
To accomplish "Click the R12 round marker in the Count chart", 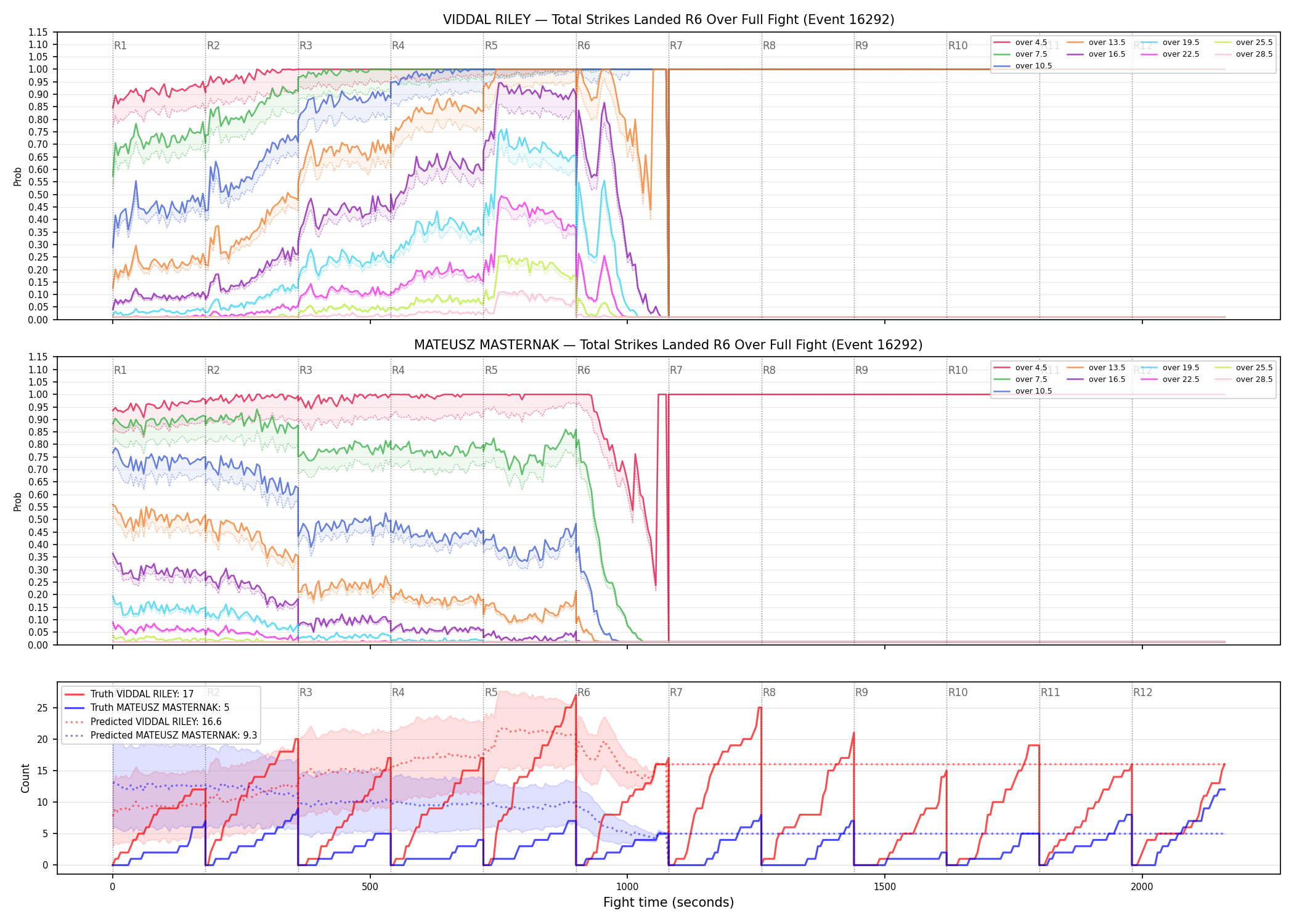I will [x=1142, y=692].
